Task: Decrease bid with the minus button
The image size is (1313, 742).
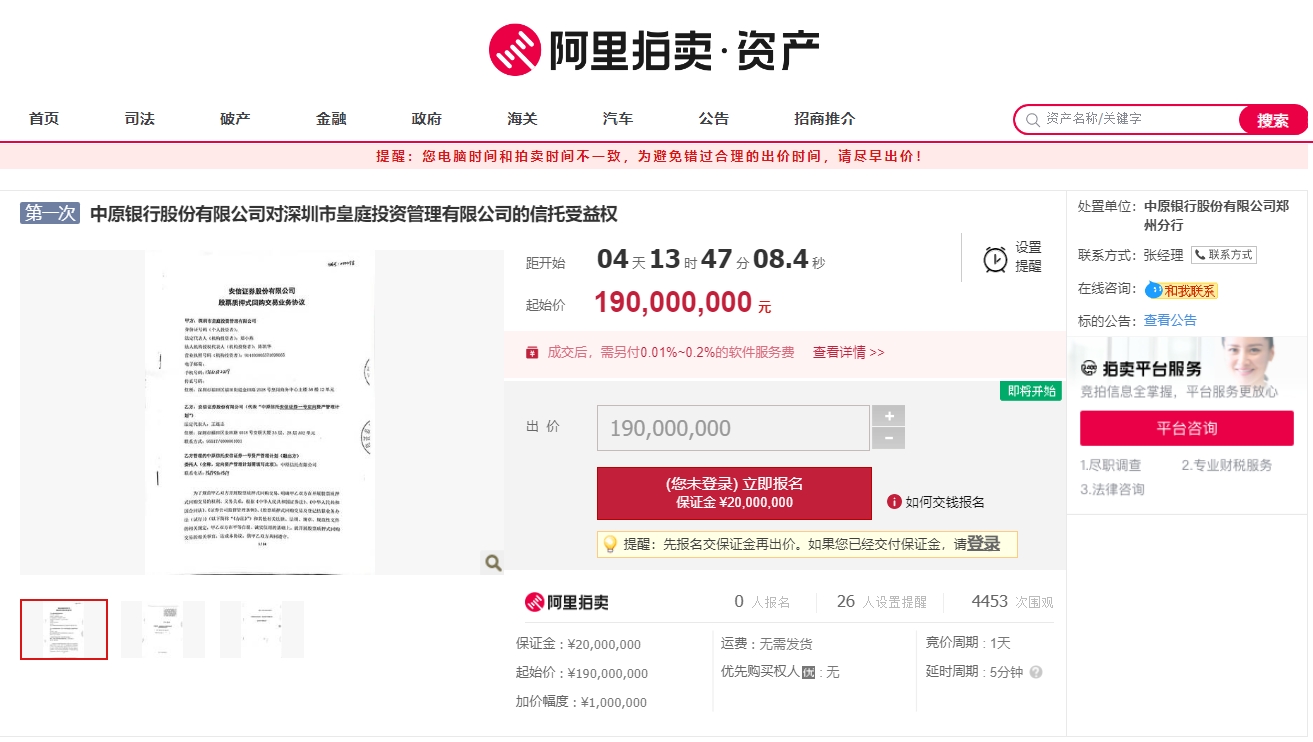Action: [888, 439]
